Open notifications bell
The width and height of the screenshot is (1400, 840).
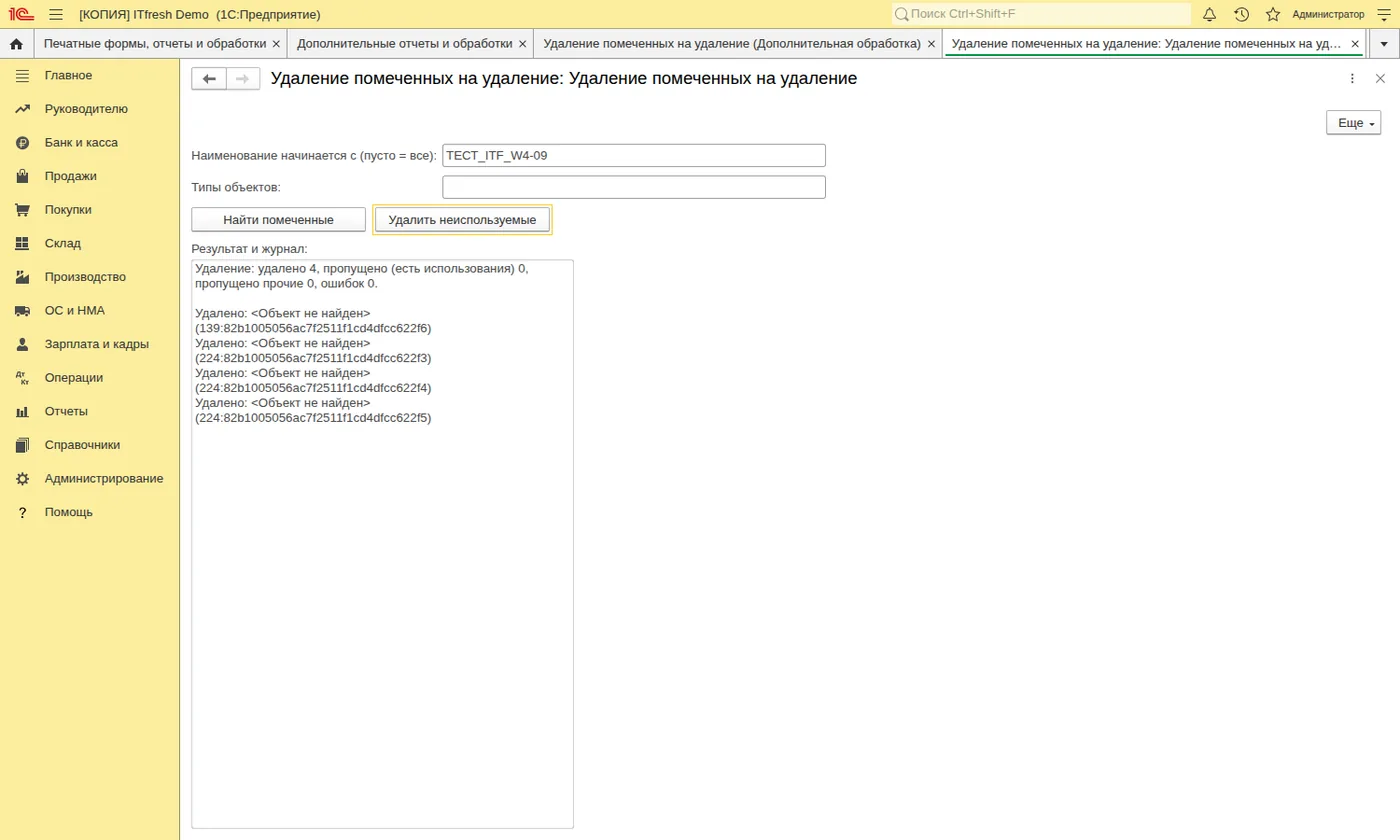[x=1209, y=14]
